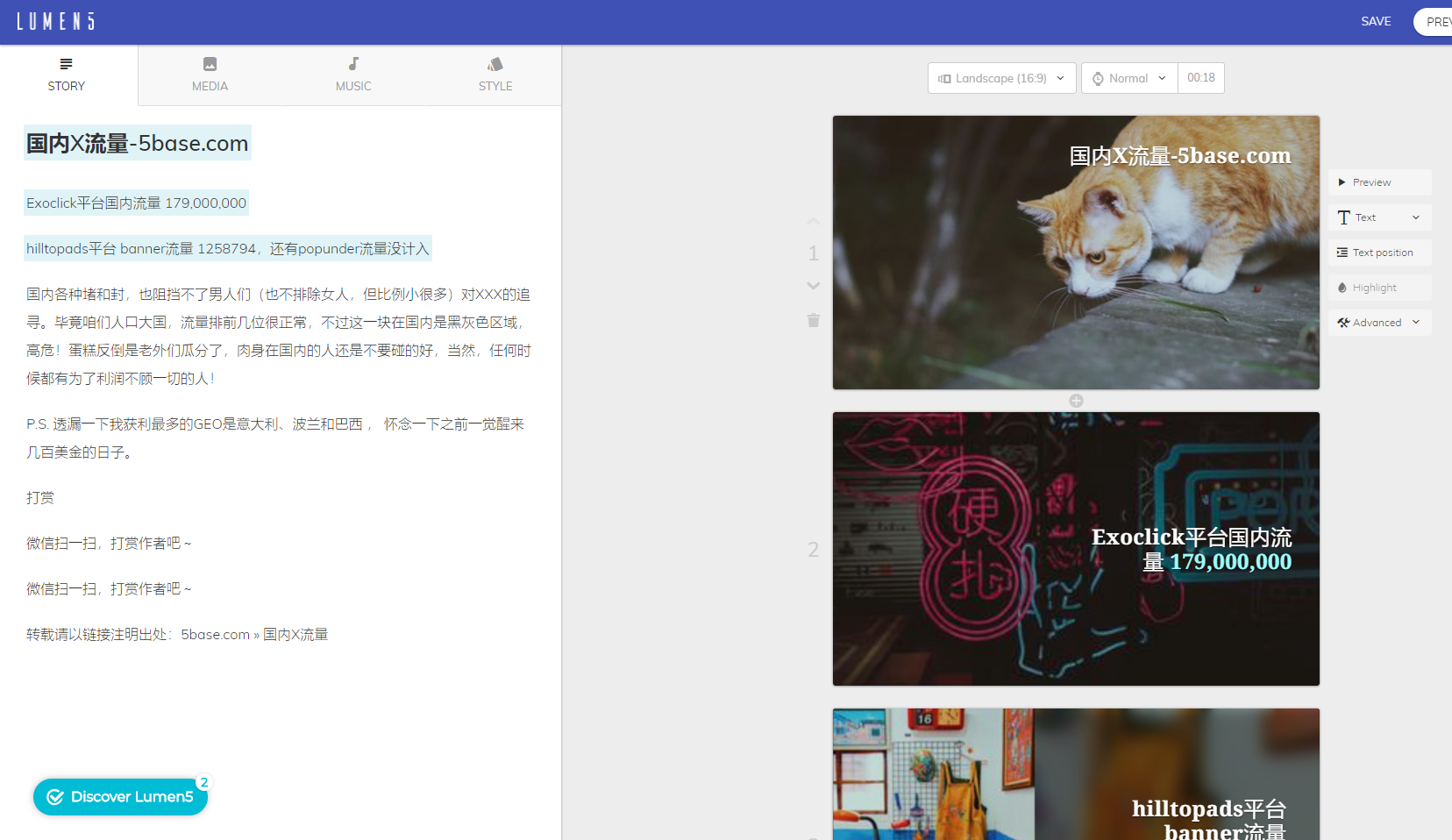Move scene 1 down with arrow
This screenshot has height=840, width=1452.
coord(813,286)
